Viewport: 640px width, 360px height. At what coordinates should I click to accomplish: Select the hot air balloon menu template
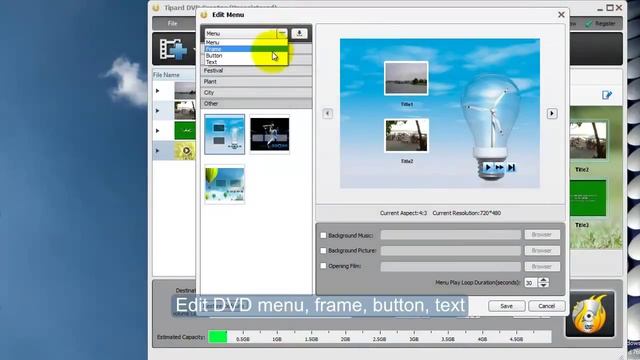point(224,184)
